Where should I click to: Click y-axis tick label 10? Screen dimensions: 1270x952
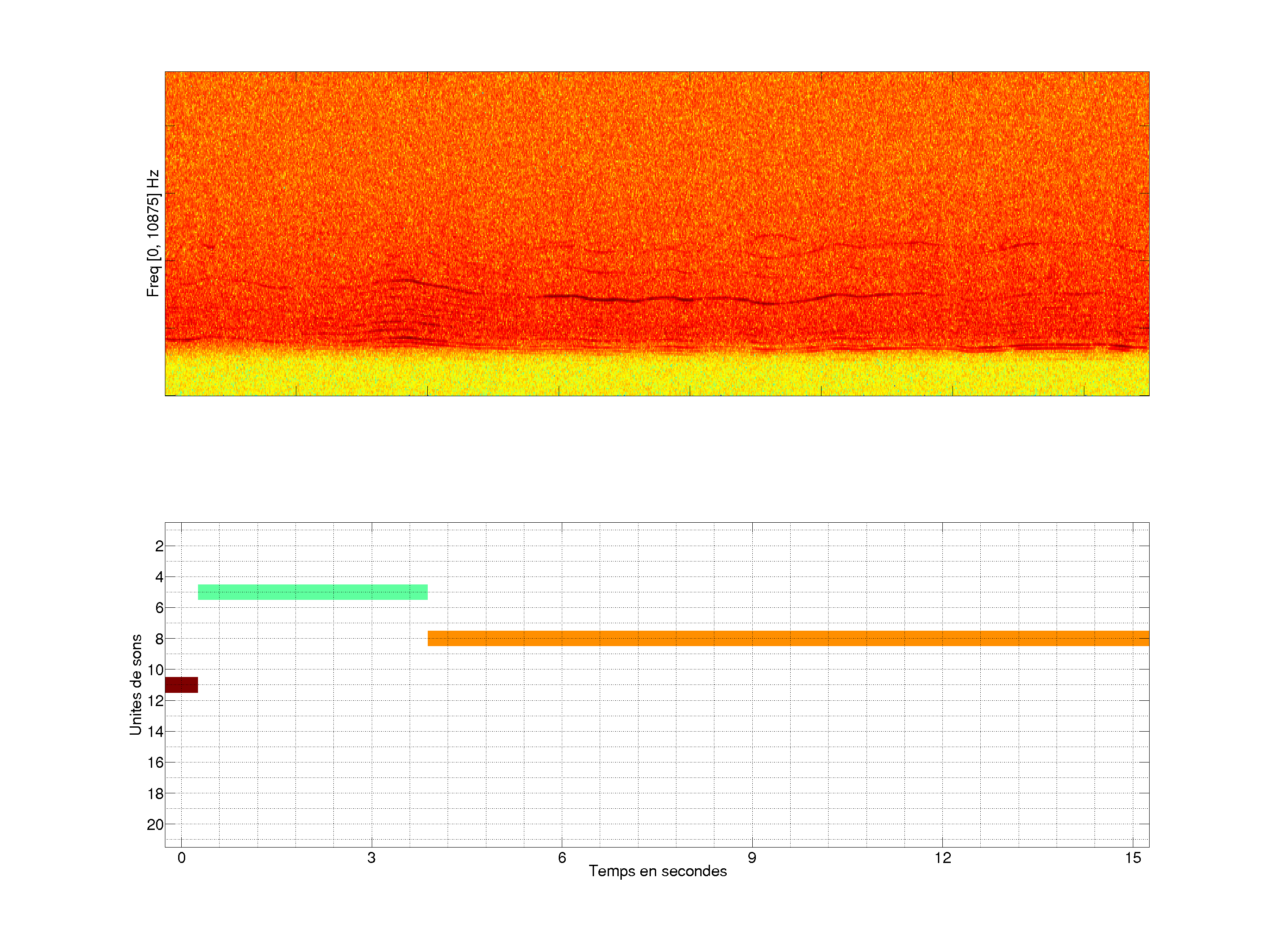155,669
